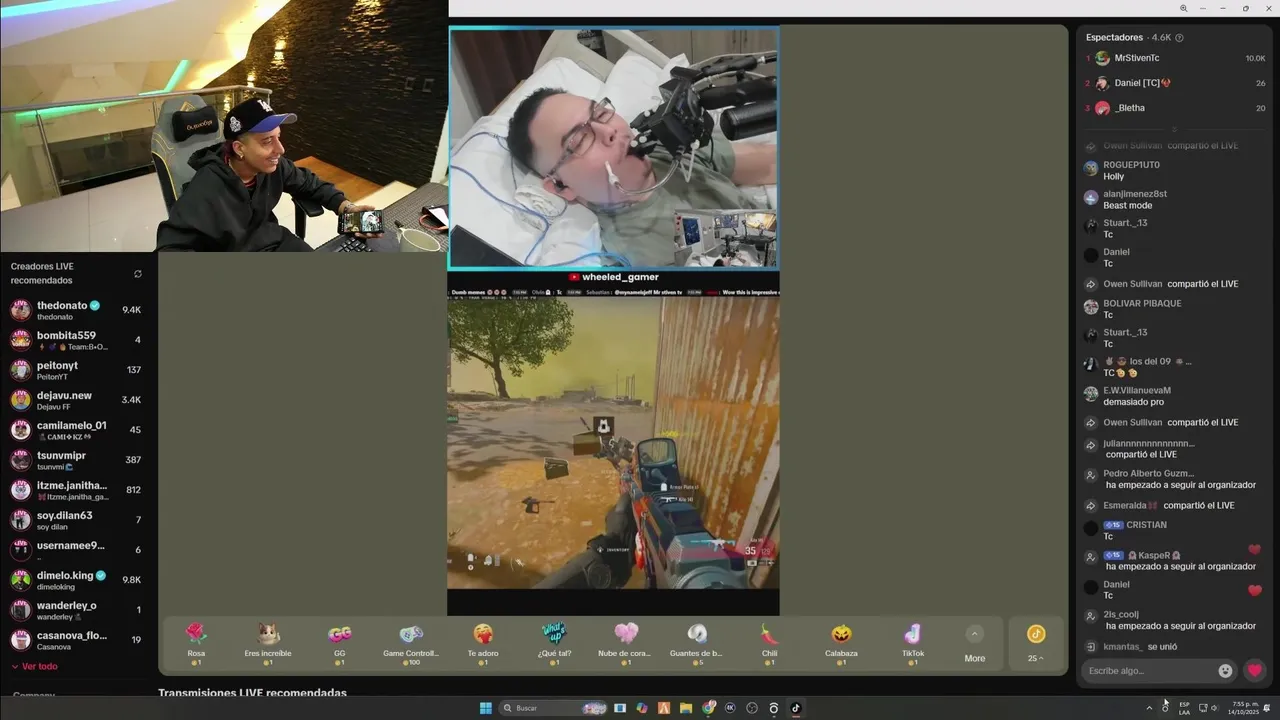Select casanova_flo live creator

click(x=76, y=640)
